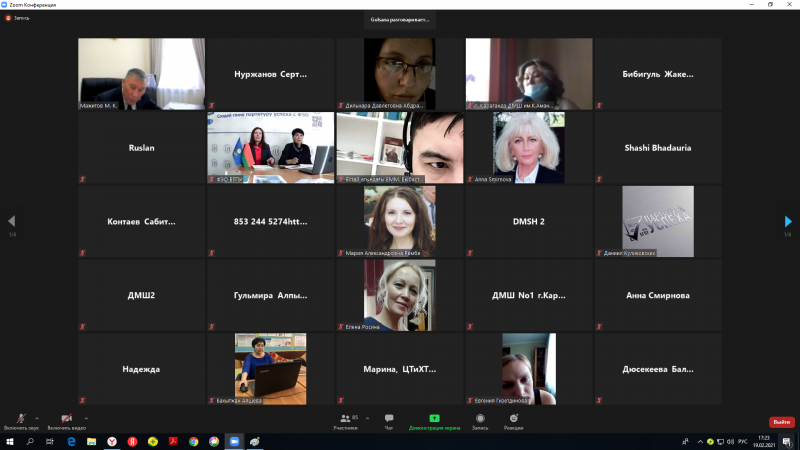The height and width of the screenshot is (450, 800).
Task: Click the DMSH 2 participant tile
Action: pos(529,221)
